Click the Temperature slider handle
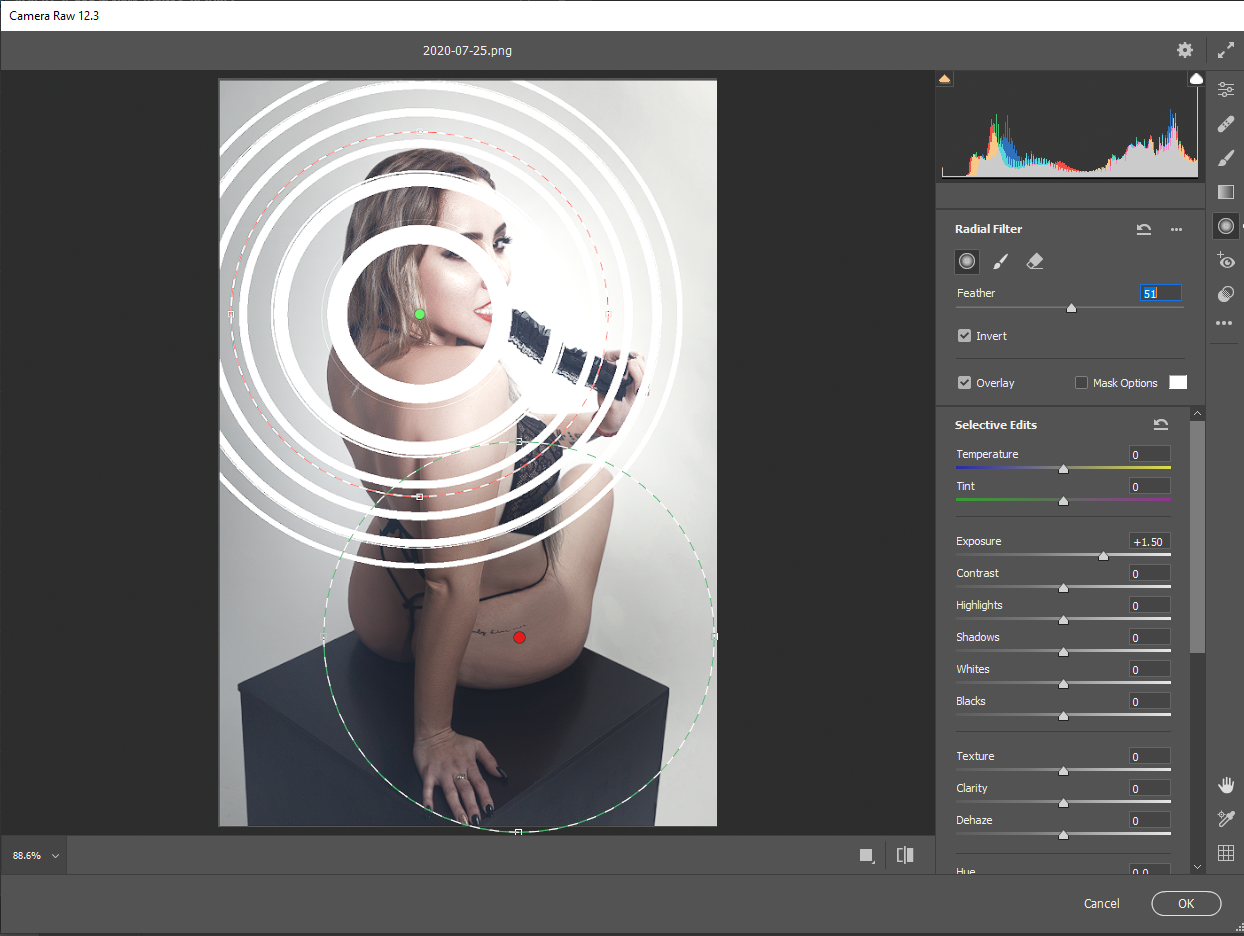The height and width of the screenshot is (936, 1244). point(1063,468)
